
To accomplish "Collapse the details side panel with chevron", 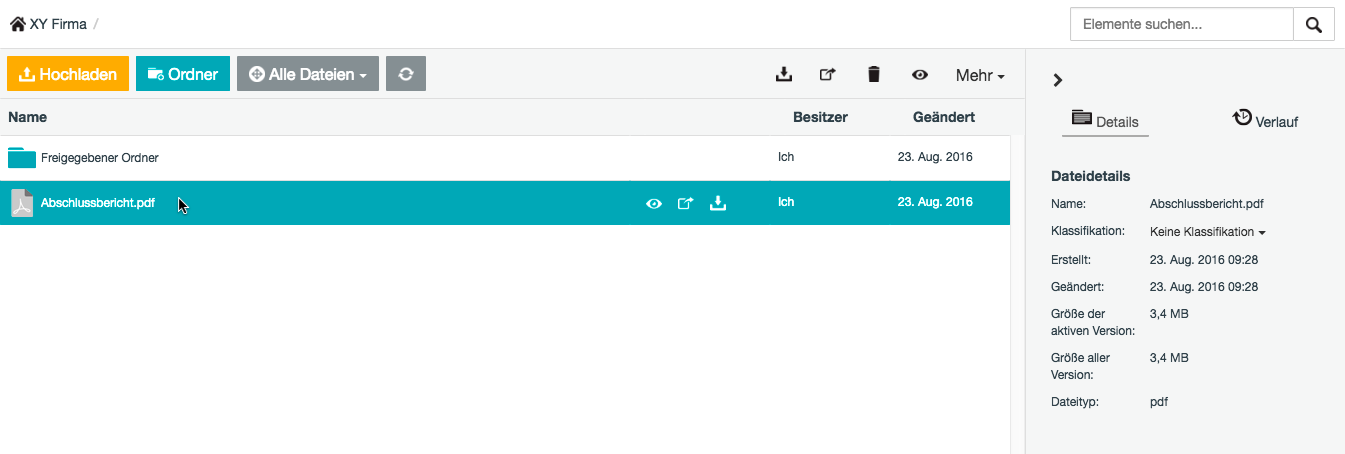I will [1058, 80].
